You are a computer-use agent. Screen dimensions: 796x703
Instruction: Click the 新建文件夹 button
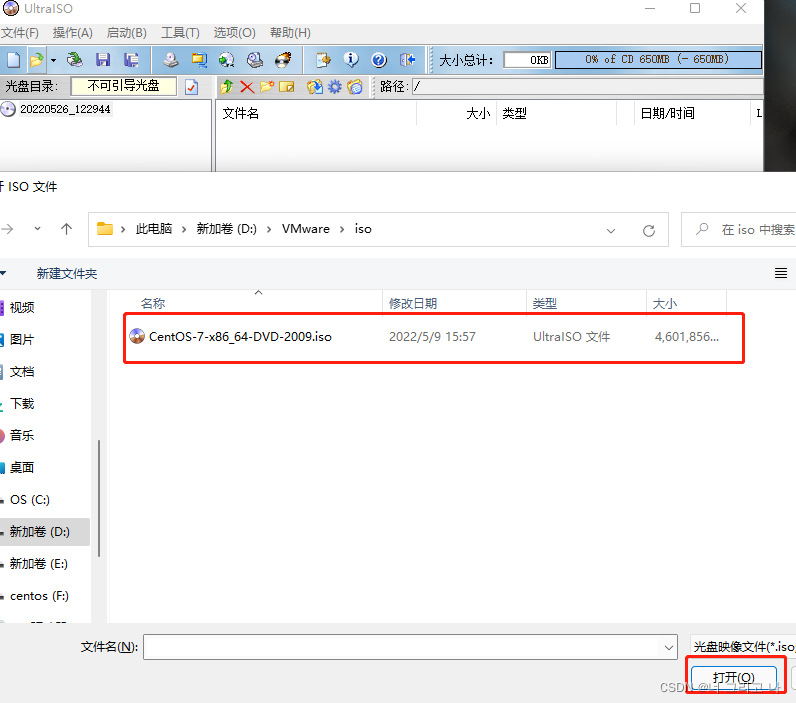[67, 274]
